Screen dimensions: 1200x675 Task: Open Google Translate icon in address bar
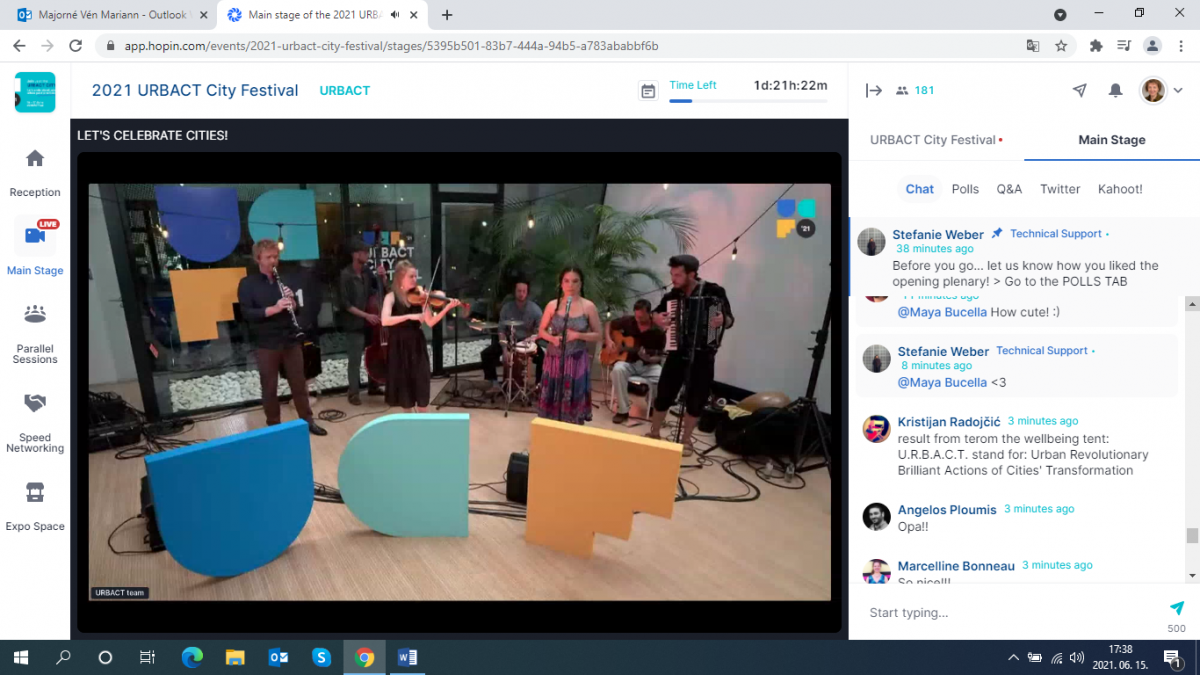click(x=1033, y=46)
